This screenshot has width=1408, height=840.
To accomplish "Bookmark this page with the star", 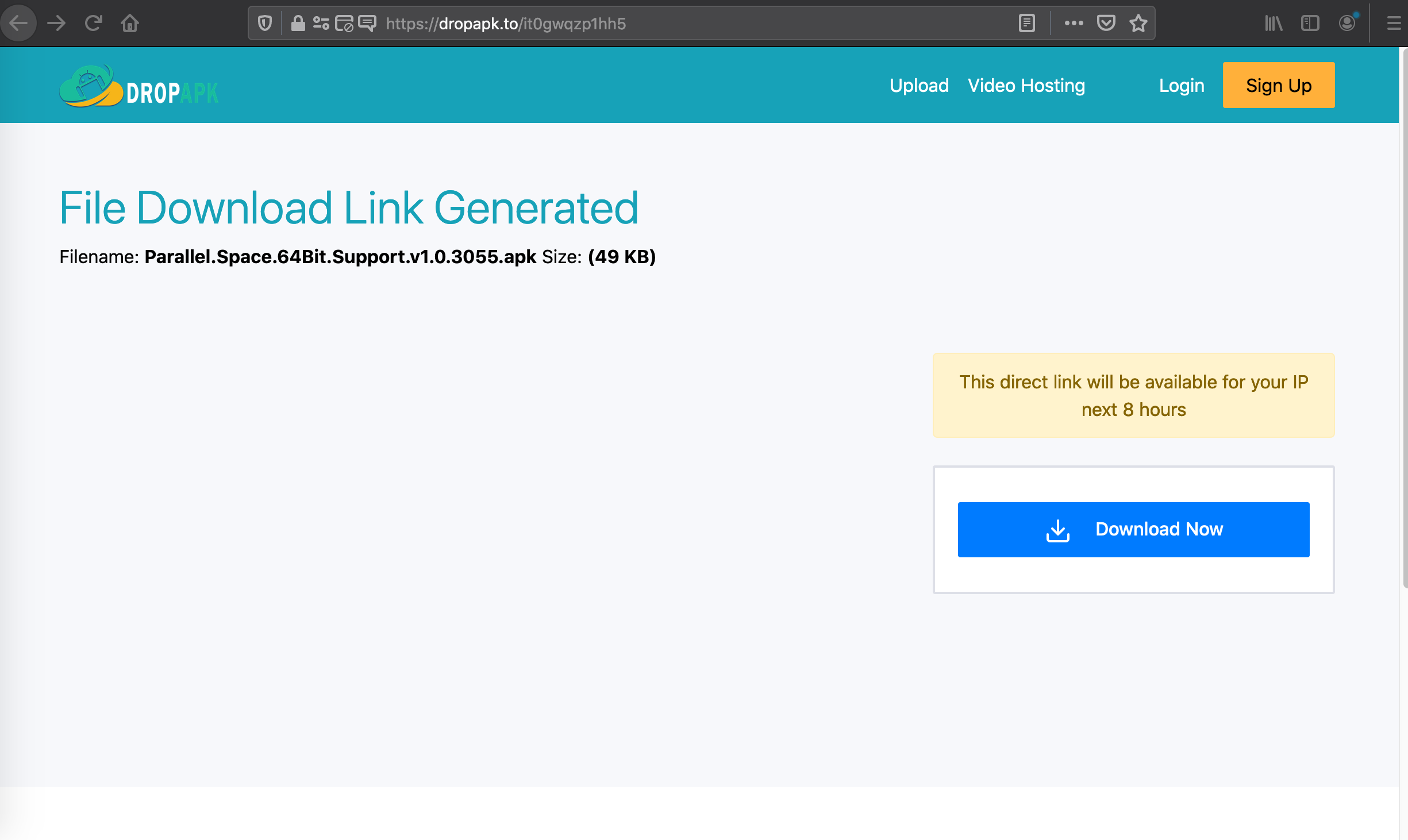I will (1139, 23).
